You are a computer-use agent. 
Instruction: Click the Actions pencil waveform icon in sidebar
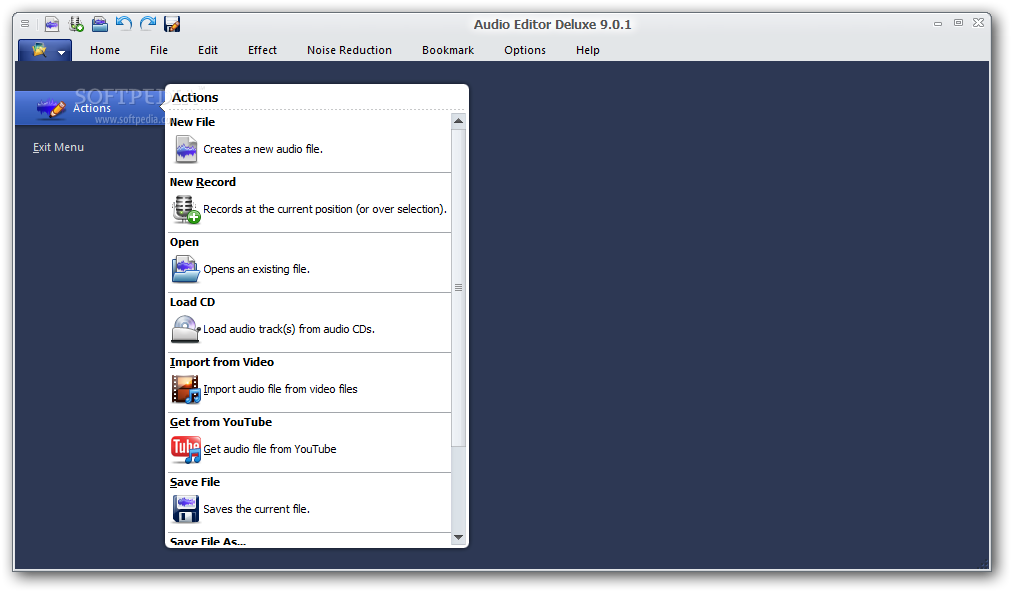coord(51,108)
